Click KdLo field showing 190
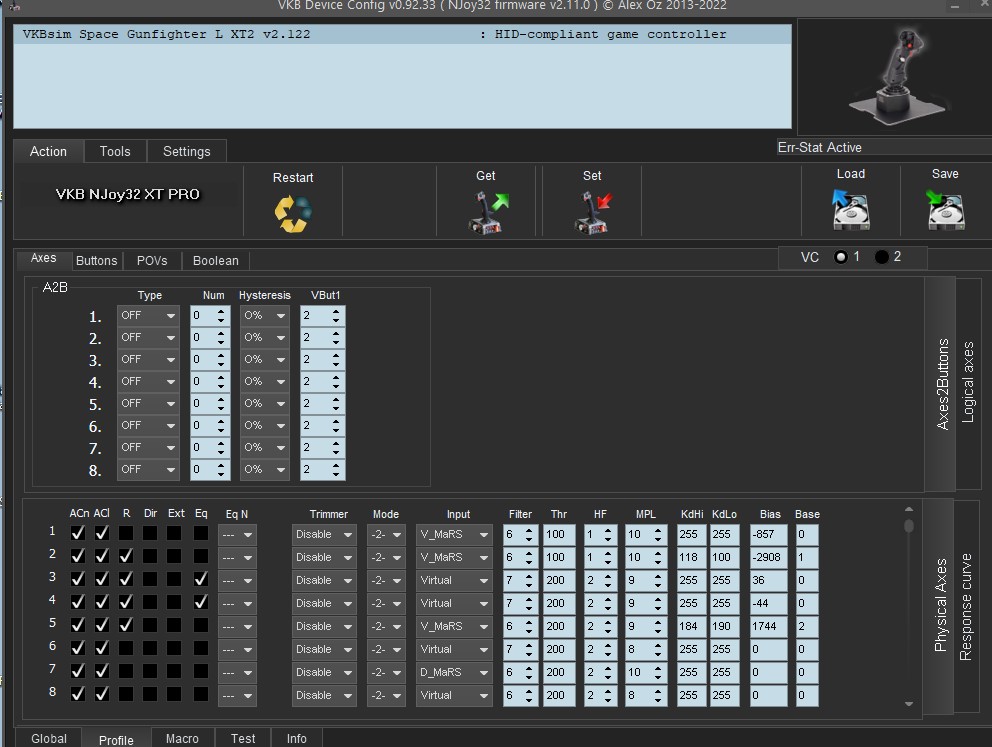Screen dimensions: 992x747 click(724, 626)
